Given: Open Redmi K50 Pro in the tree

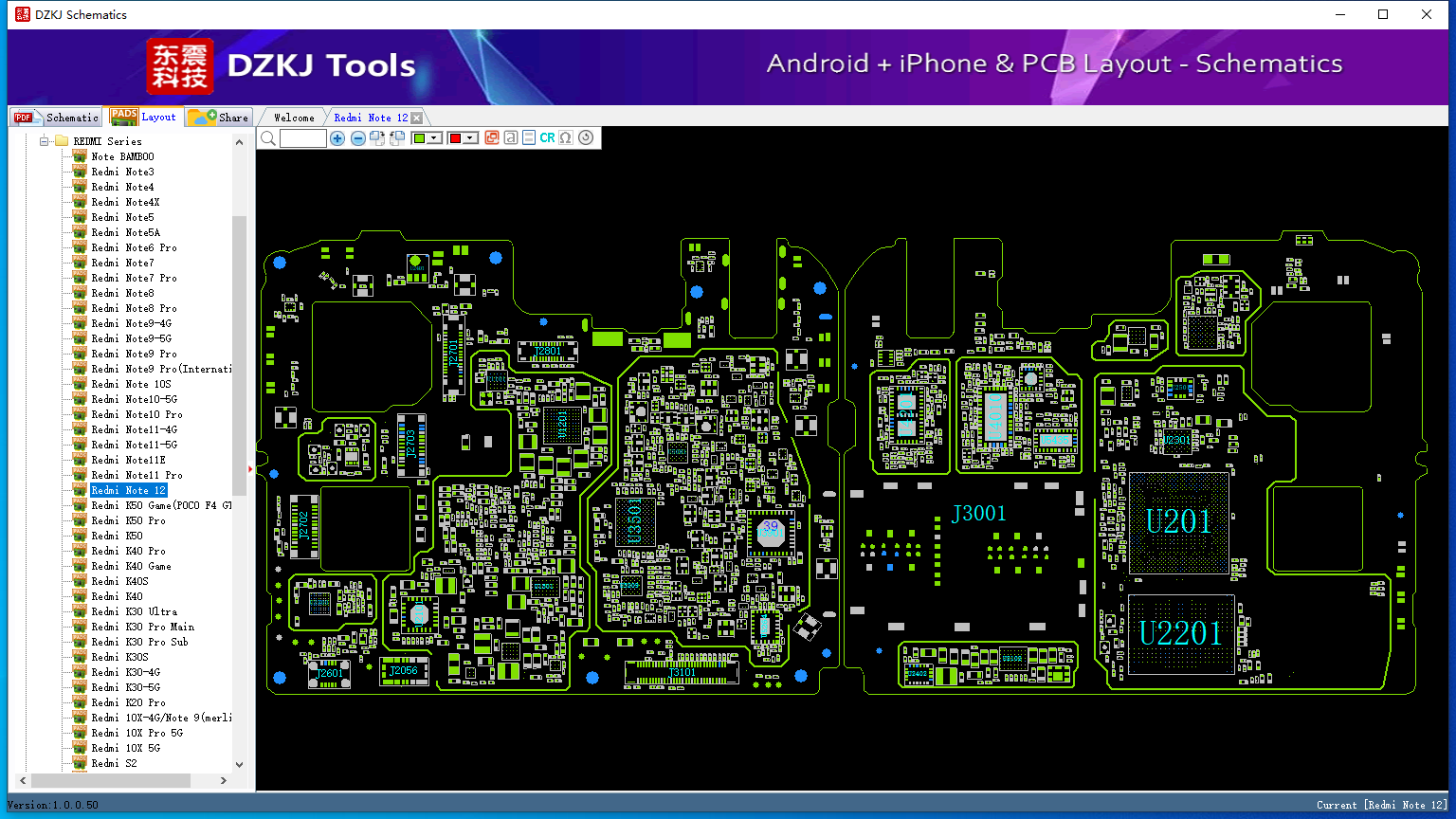Looking at the screenshot, I should 128,520.
